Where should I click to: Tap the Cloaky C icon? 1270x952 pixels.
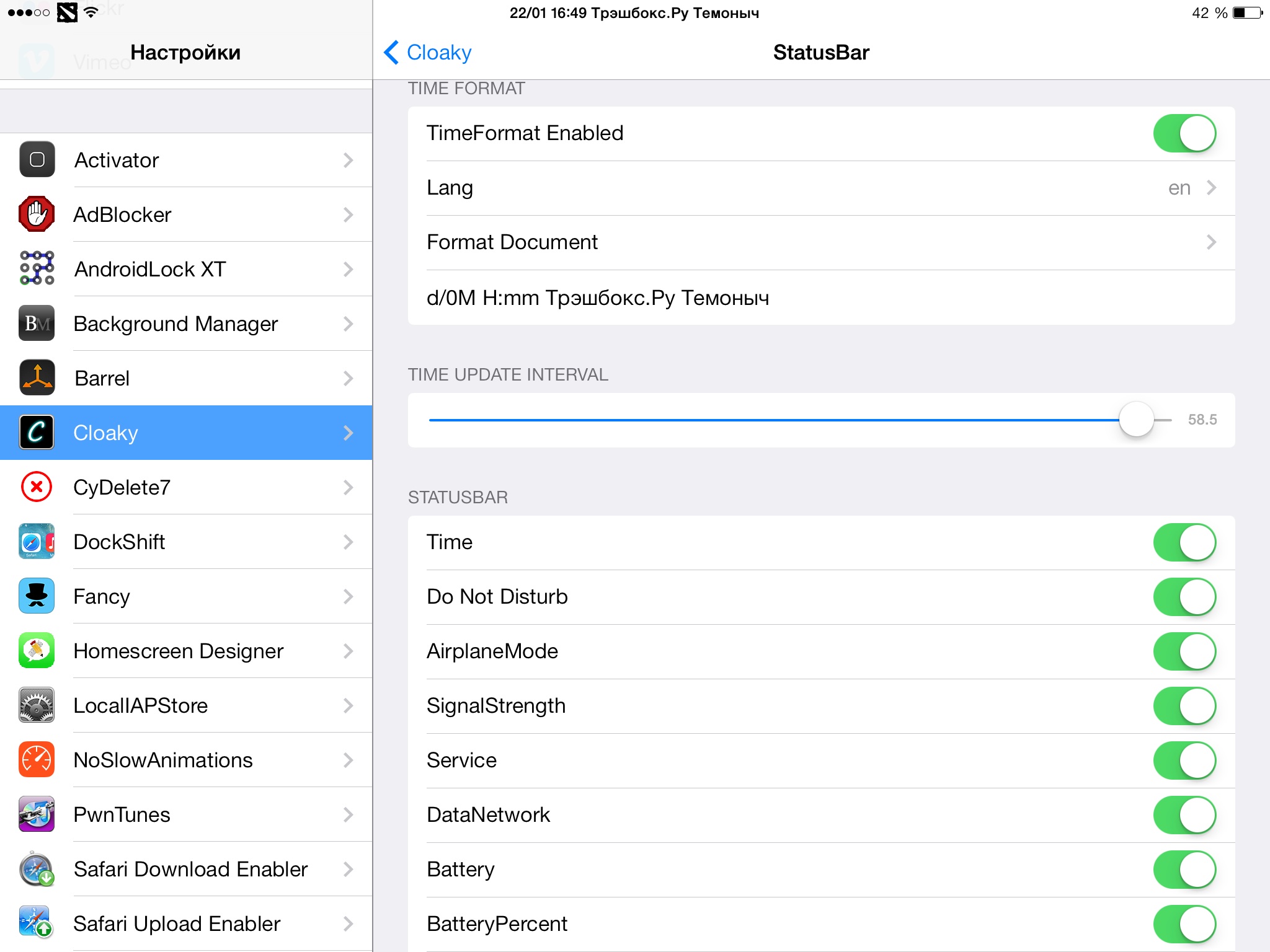pyautogui.click(x=37, y=432)
